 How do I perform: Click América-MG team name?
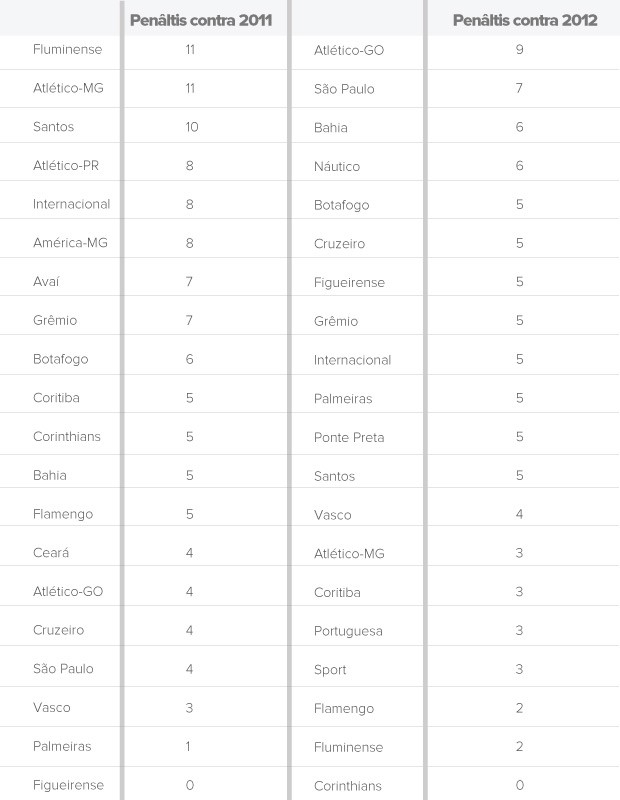(x=71, y=243)
